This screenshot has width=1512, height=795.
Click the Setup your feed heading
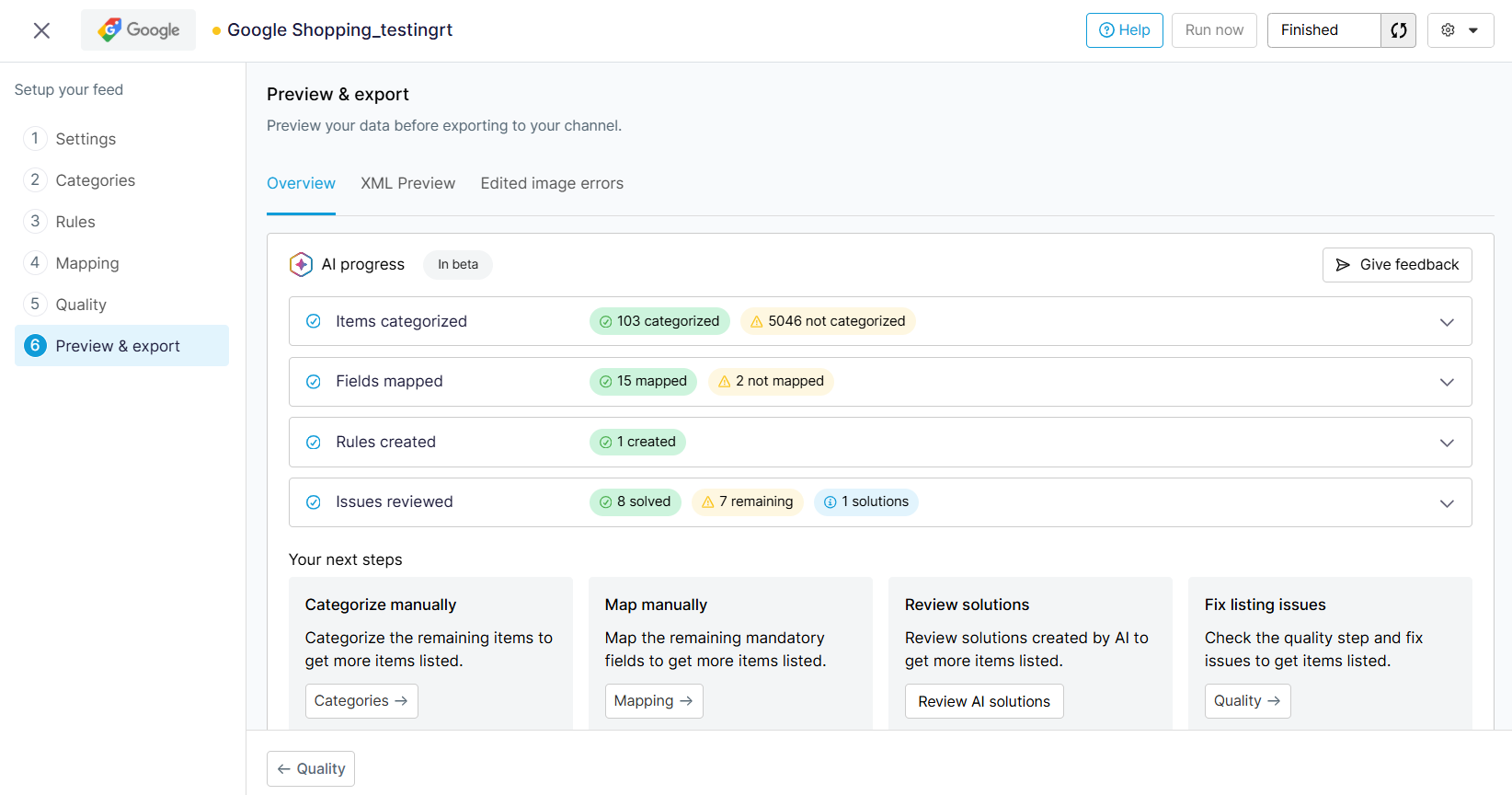click(x=69, y=89)
